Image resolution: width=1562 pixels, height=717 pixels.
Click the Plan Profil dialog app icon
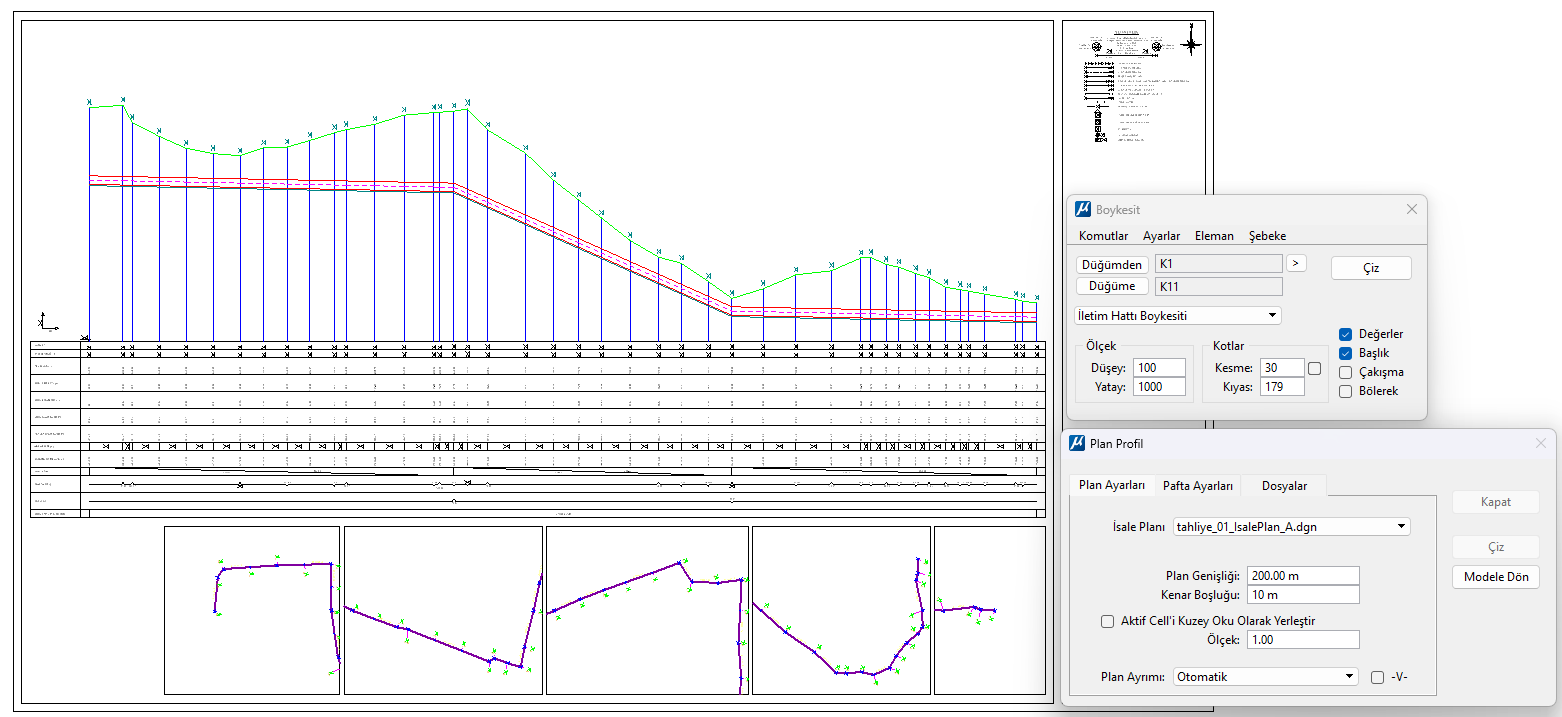1077,443
